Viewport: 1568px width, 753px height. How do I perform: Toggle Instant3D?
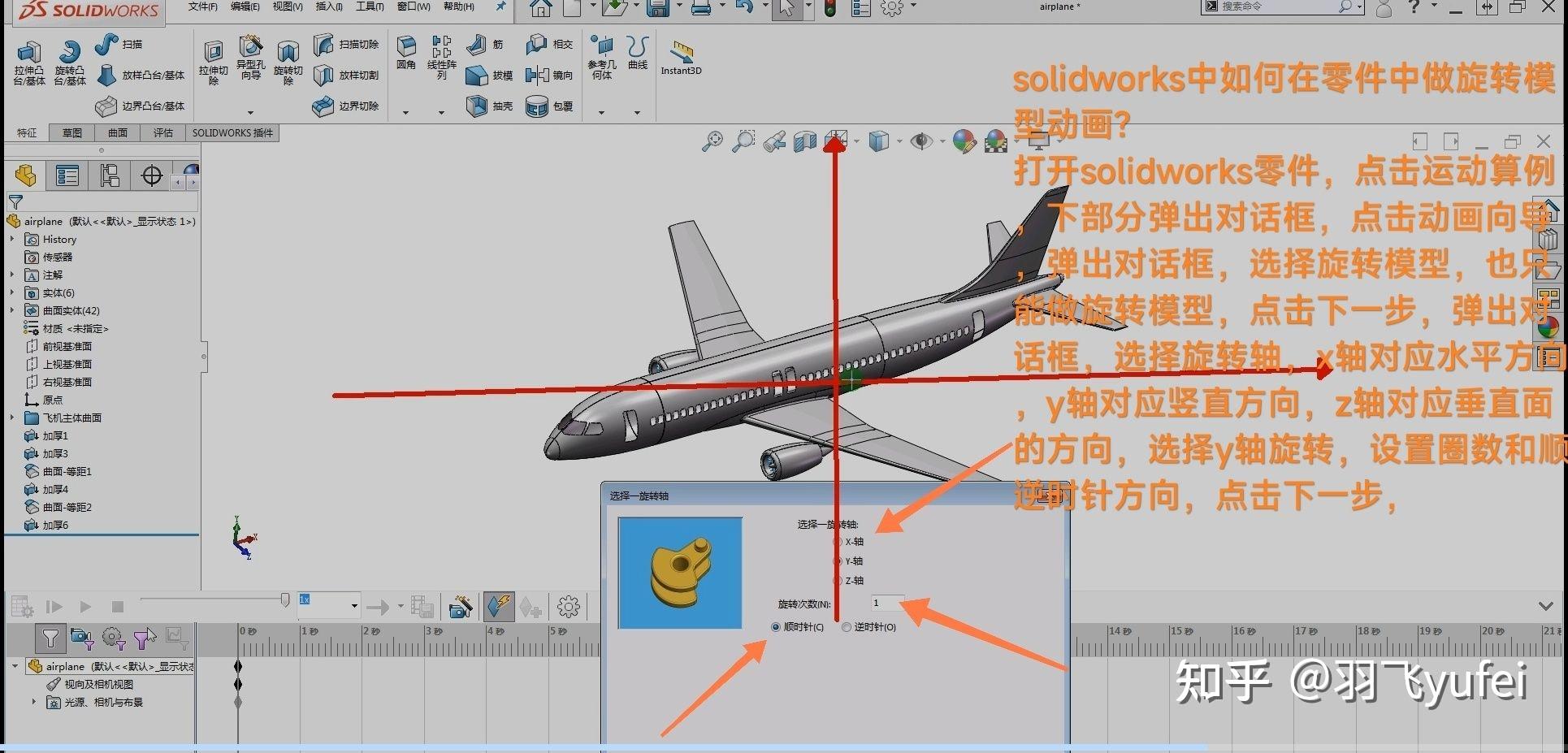click(x=681, y=57)
